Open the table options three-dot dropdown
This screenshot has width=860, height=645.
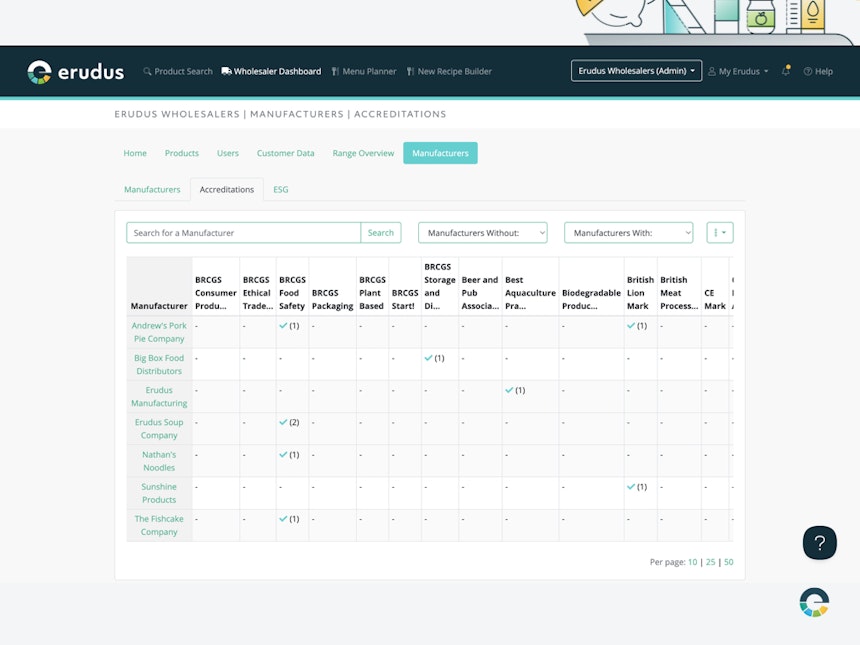click(x=720, y=233)
